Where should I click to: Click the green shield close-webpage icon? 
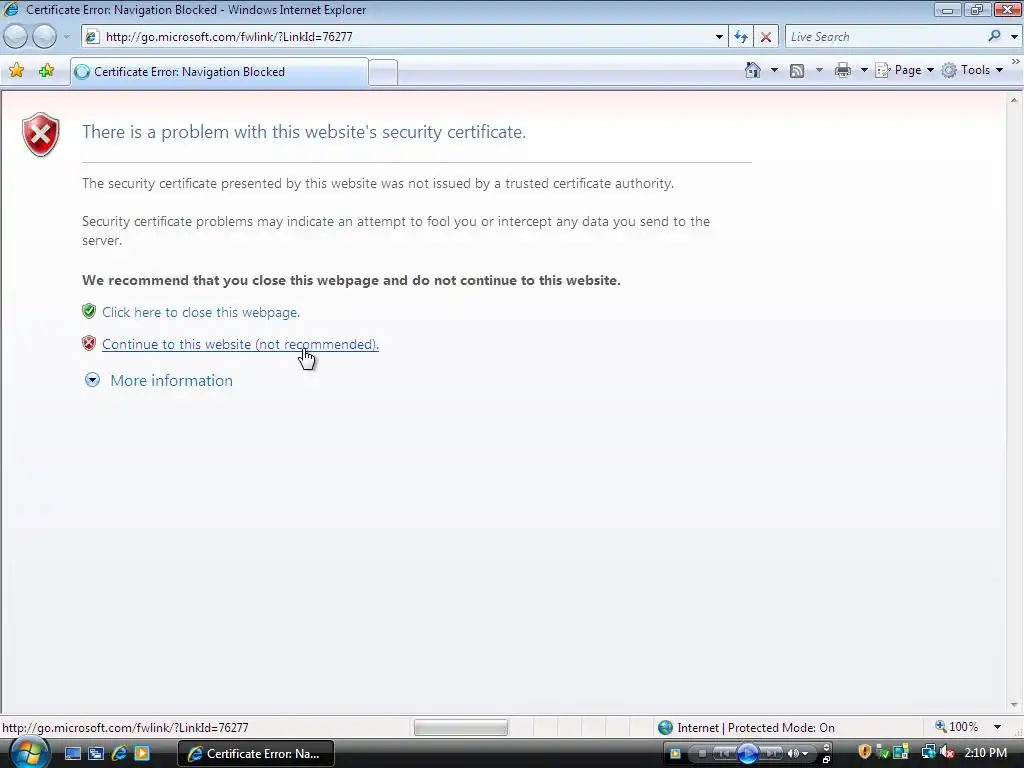(89, 311)
